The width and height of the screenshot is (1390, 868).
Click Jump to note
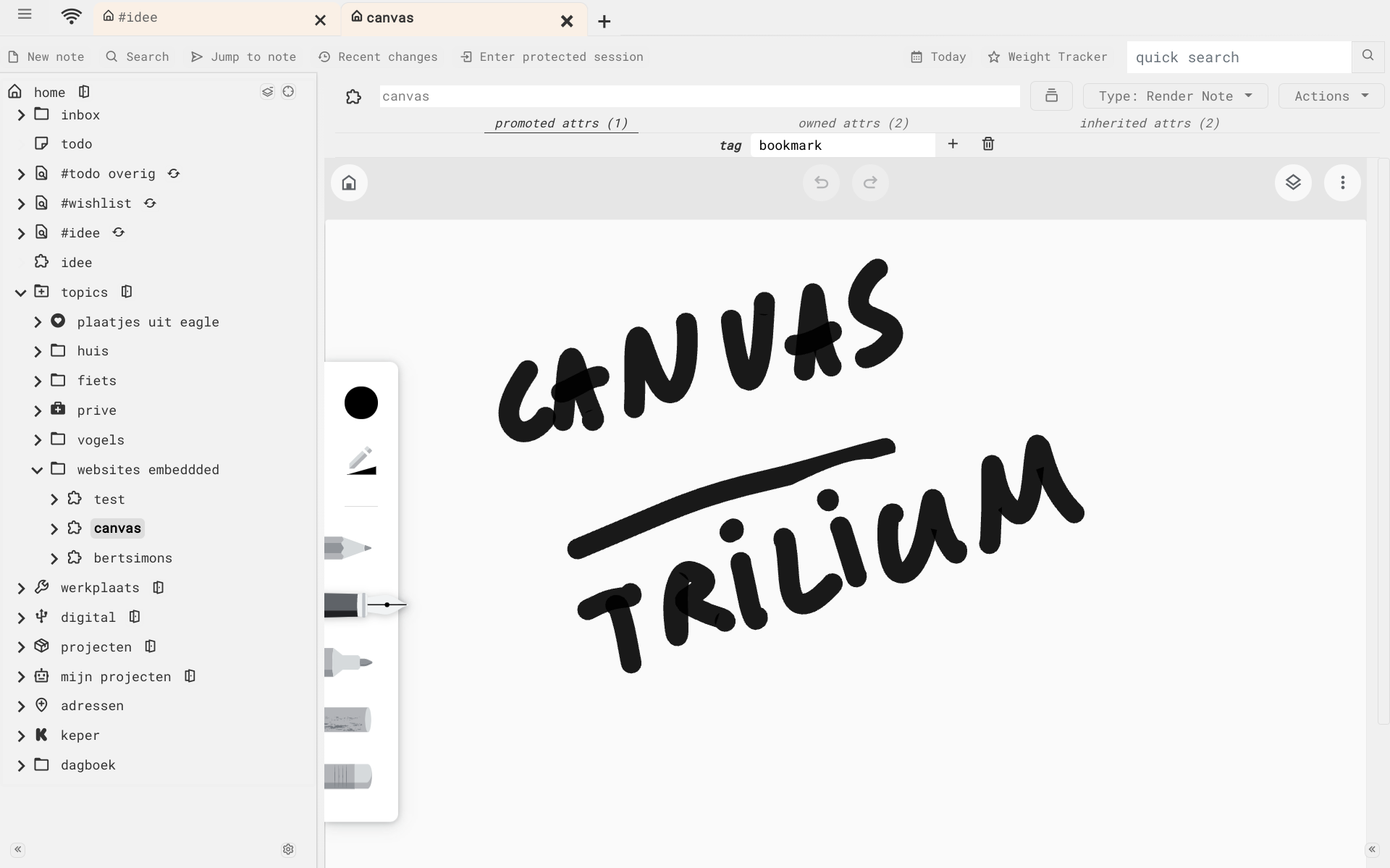243,56
